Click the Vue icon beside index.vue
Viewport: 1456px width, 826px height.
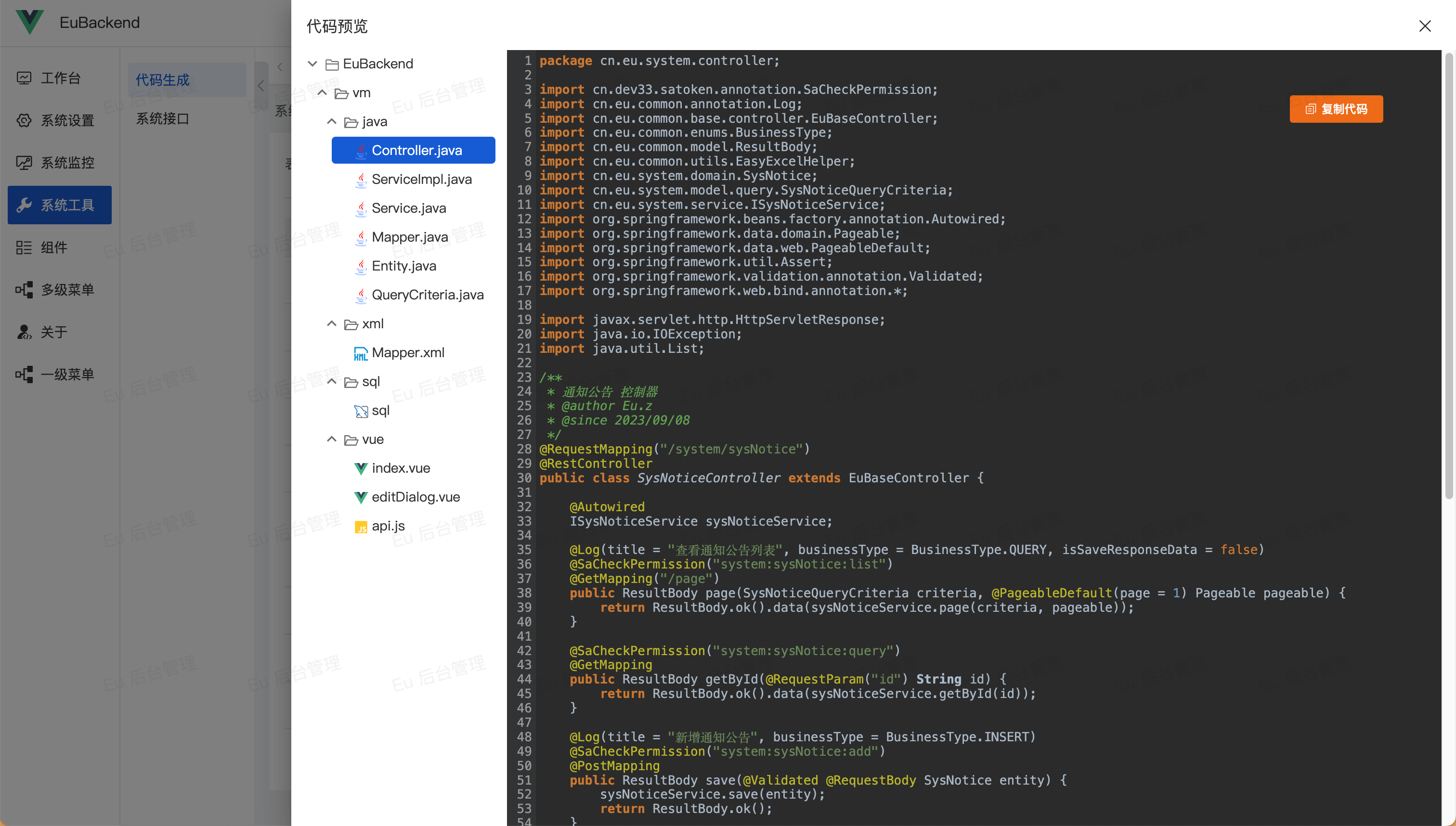coord(361,469)
